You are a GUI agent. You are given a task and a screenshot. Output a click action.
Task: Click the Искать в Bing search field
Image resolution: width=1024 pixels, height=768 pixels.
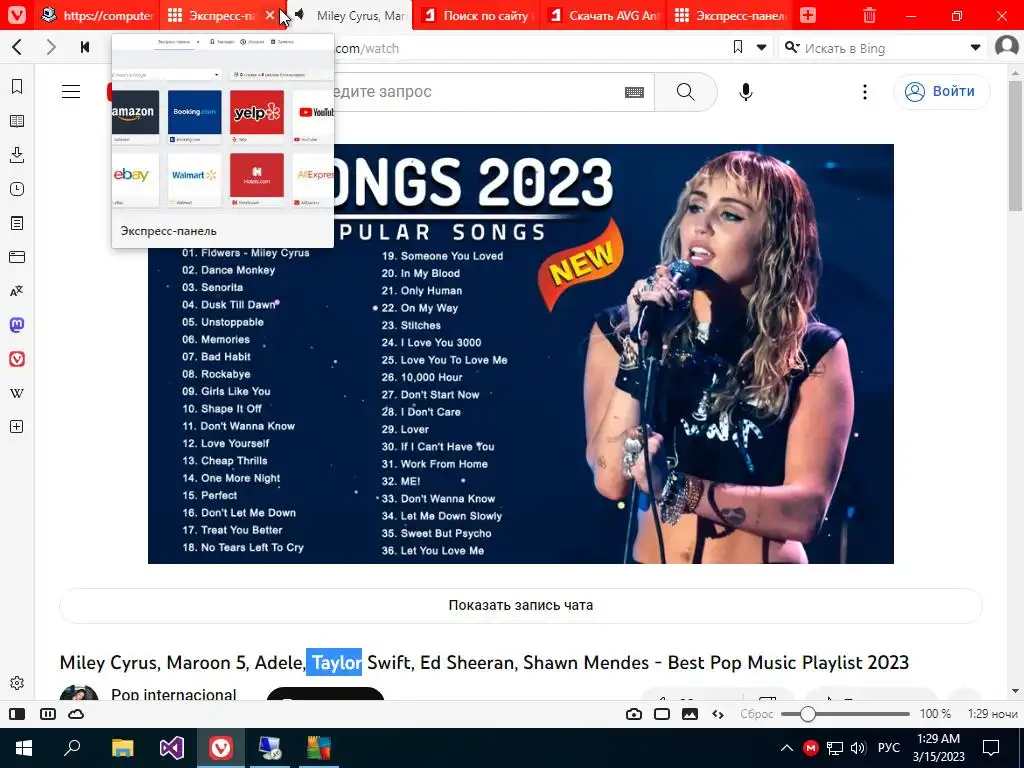click(882, 48)
